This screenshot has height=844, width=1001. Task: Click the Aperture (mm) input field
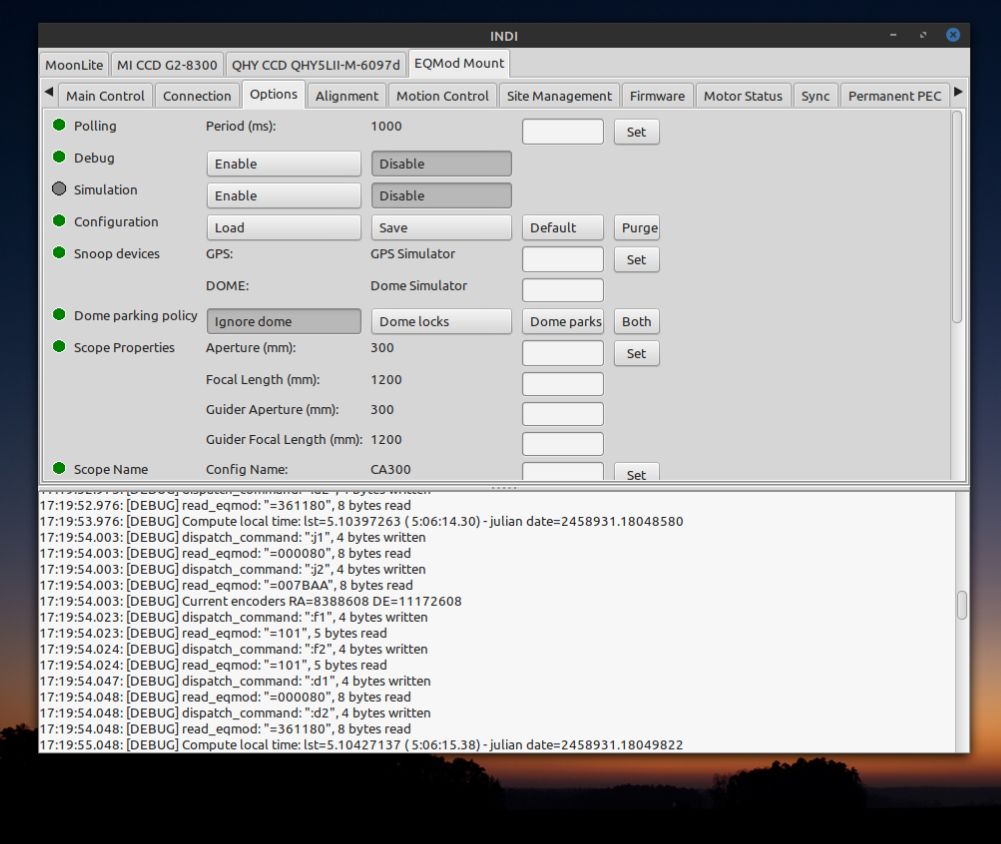(563, 353)
